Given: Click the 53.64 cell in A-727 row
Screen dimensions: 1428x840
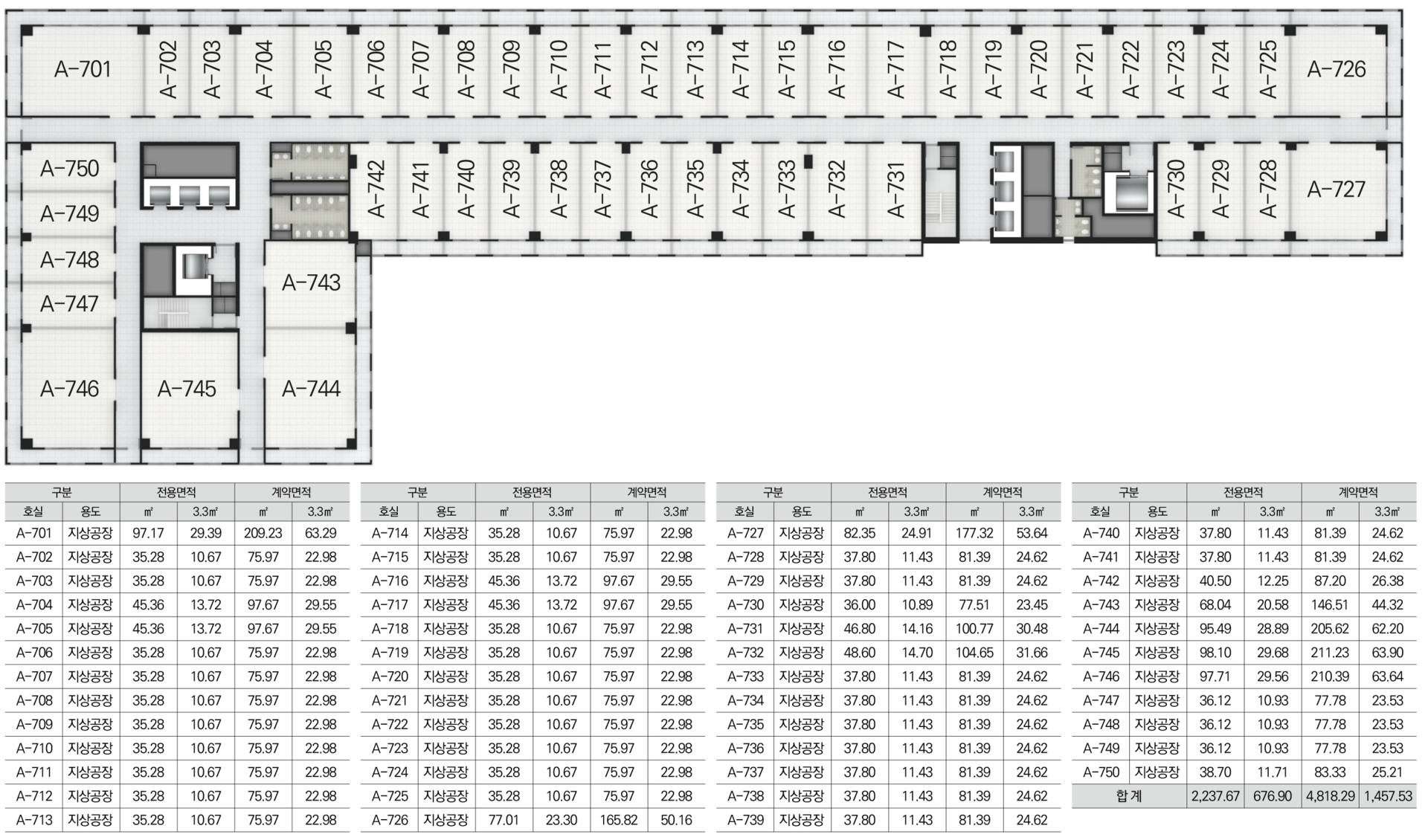Looking at the screenshot, I should pyautogui.click(x=1032, y=533).
